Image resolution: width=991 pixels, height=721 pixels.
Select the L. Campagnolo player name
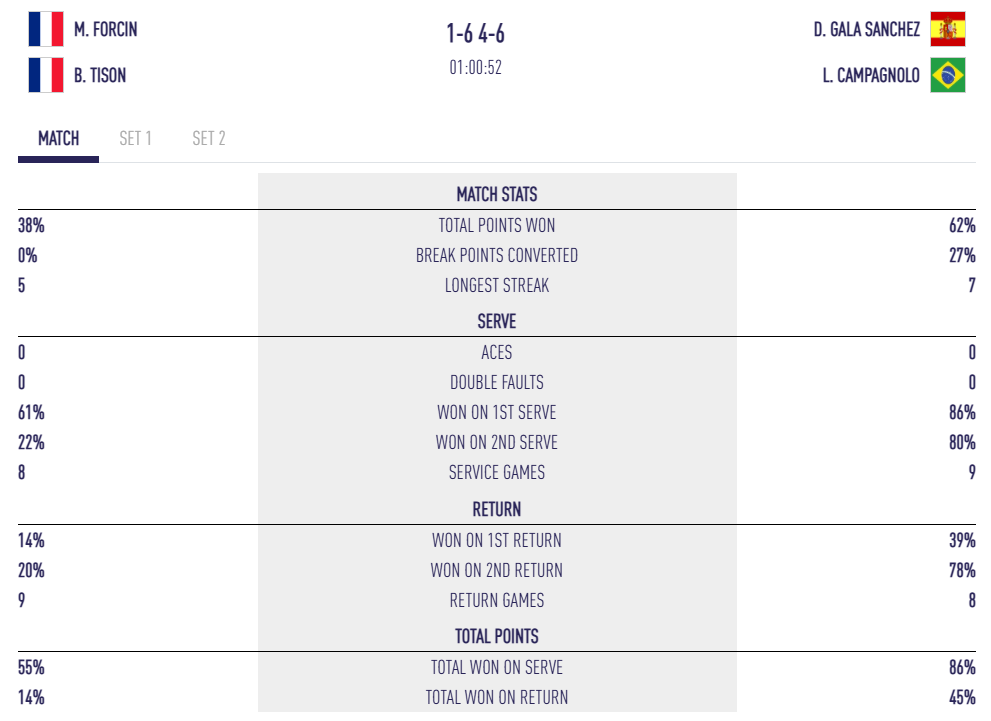click(871, 76)
